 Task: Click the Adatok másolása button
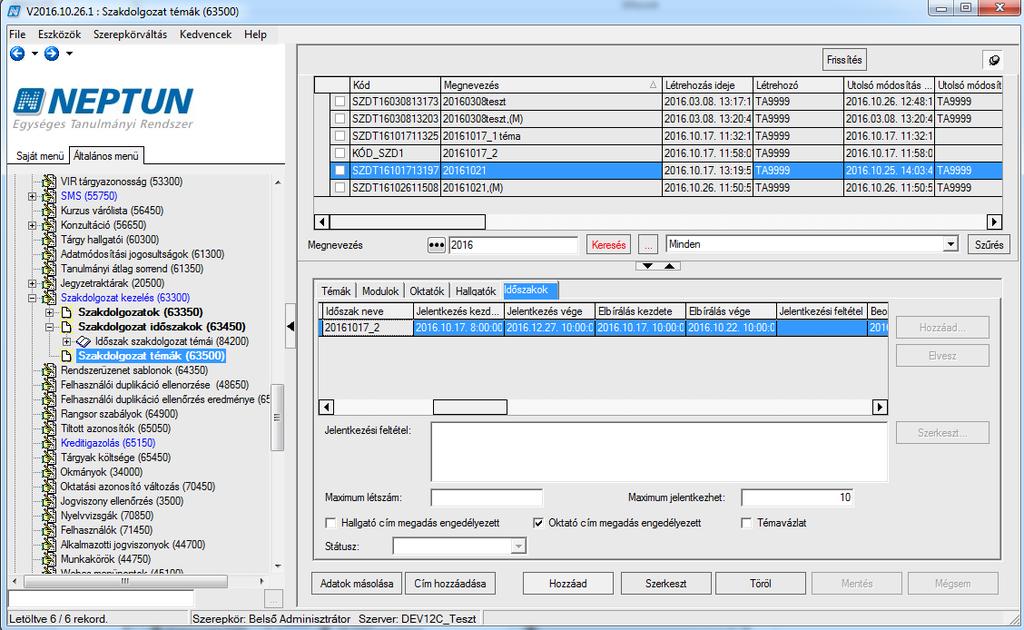(x=357, y=584)
